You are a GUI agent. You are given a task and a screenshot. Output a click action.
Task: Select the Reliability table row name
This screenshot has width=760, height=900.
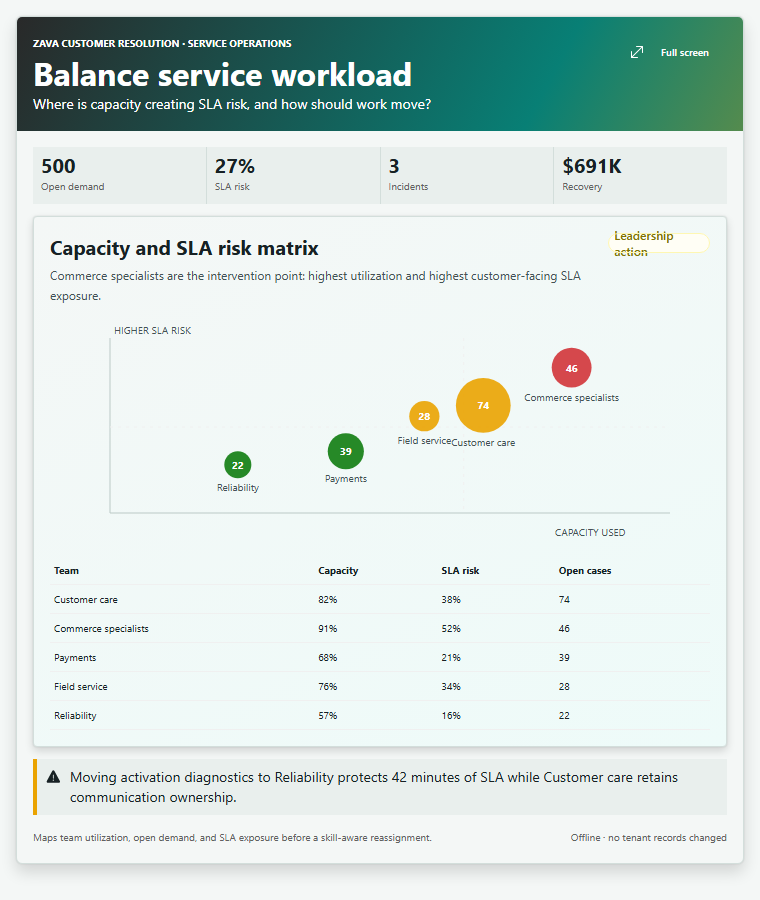[x=75, y=715]
